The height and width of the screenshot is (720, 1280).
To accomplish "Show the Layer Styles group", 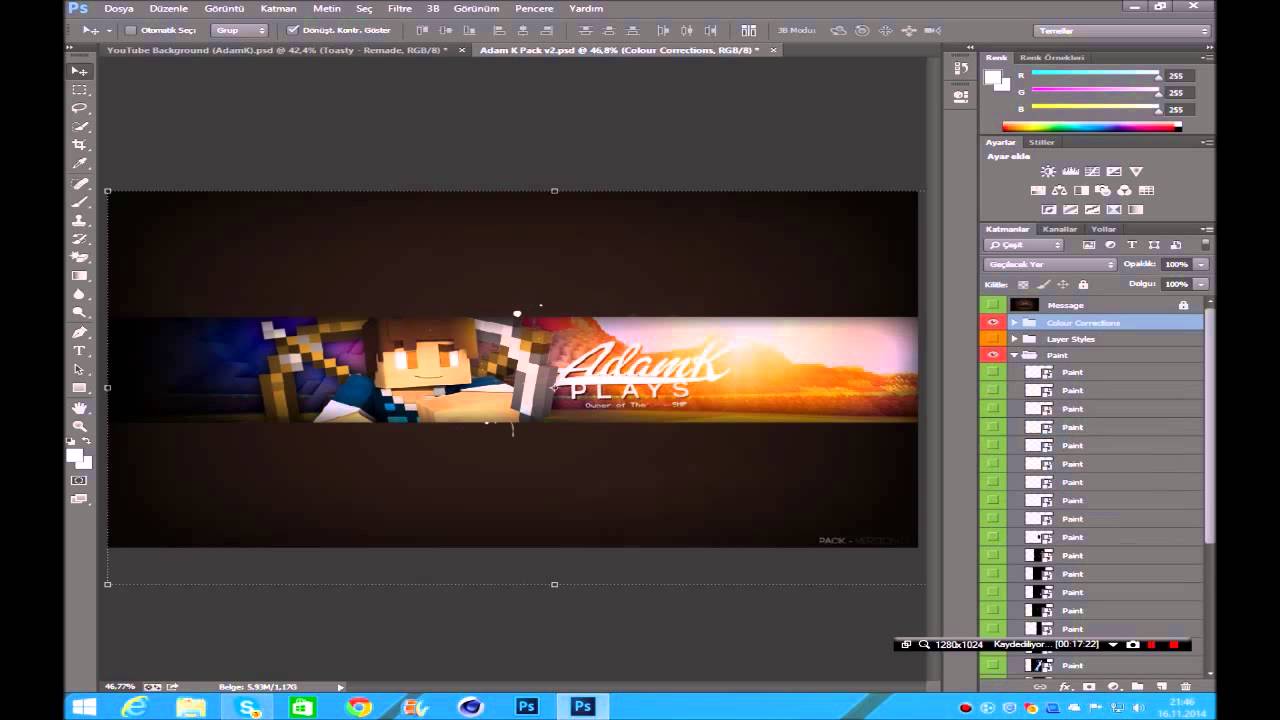I will [993, 339].
